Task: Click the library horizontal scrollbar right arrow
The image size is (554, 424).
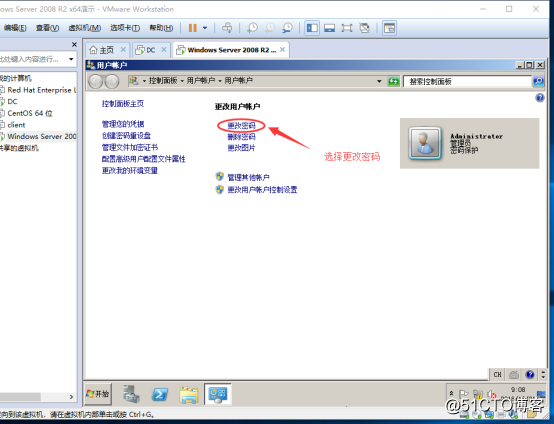Action: click(71, 397)
